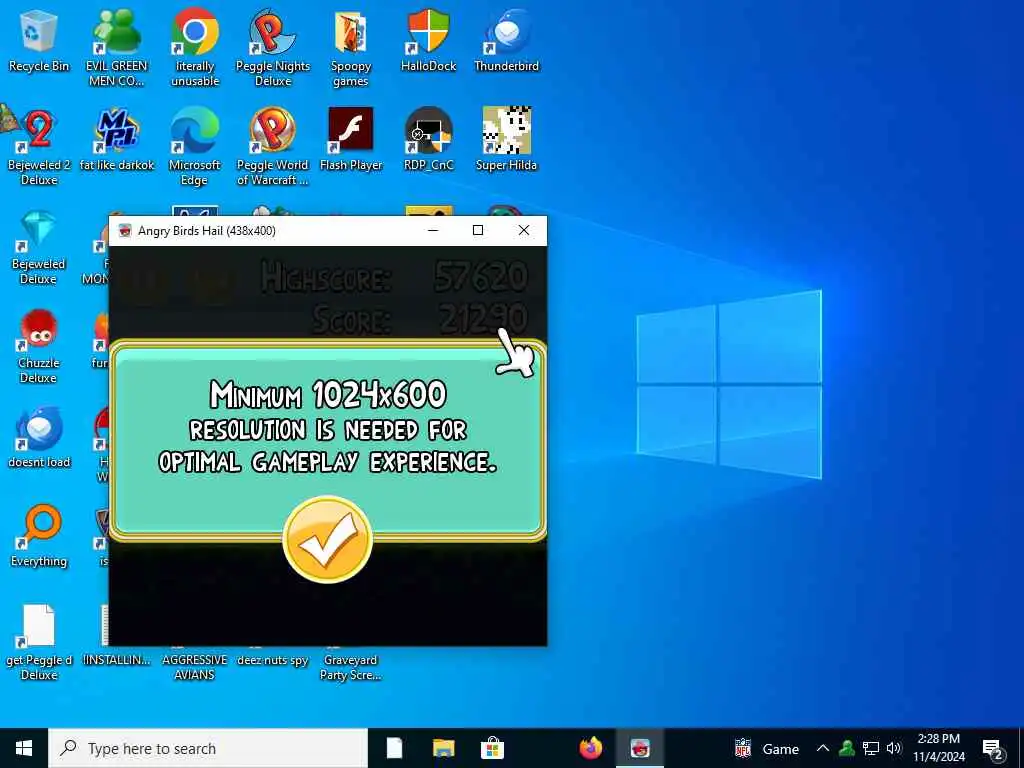Select the 'deez nuts spy' desktop label
The image size is (1024, 768).
click(x=272, y=660)
